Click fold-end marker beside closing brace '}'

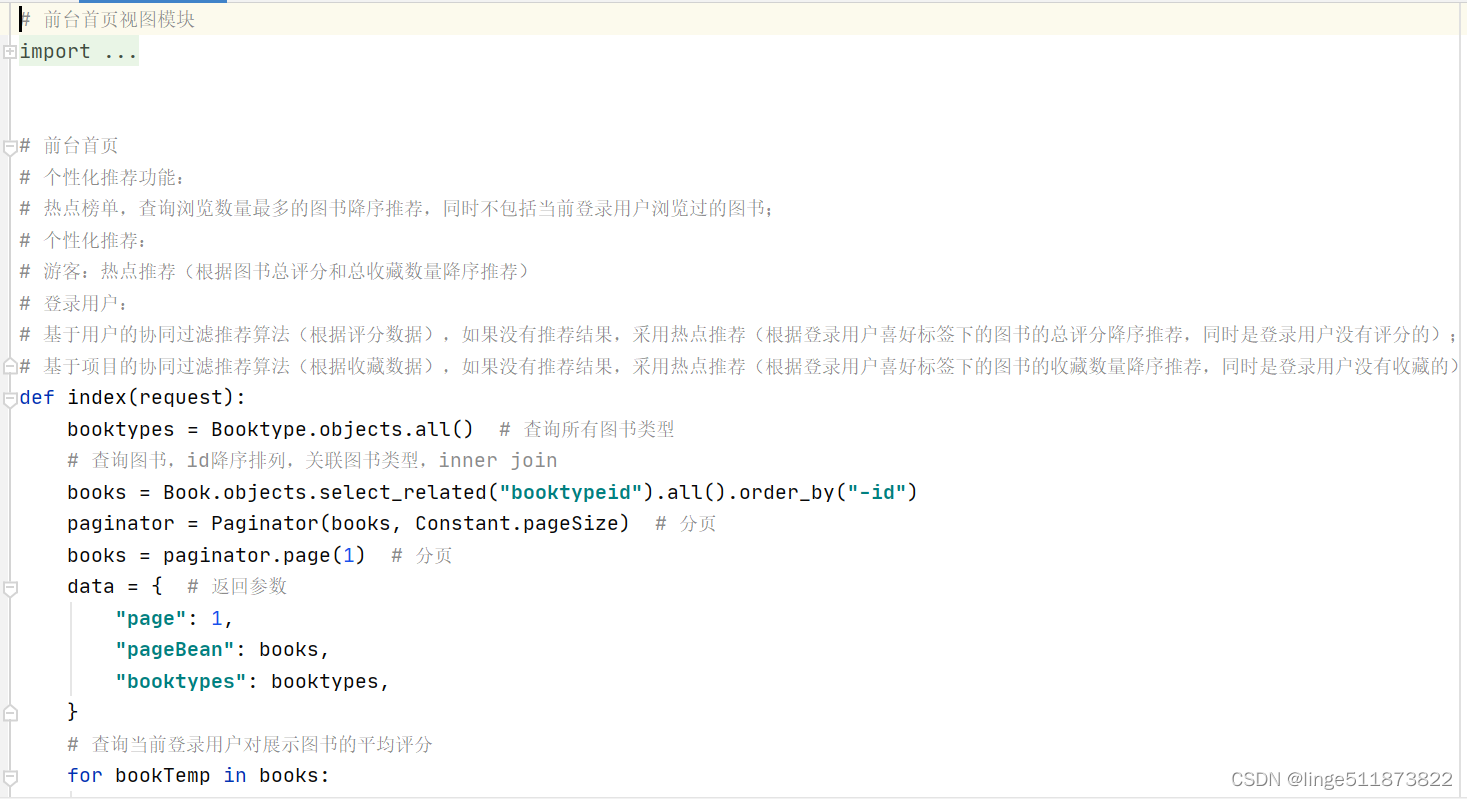coord(9,712)
